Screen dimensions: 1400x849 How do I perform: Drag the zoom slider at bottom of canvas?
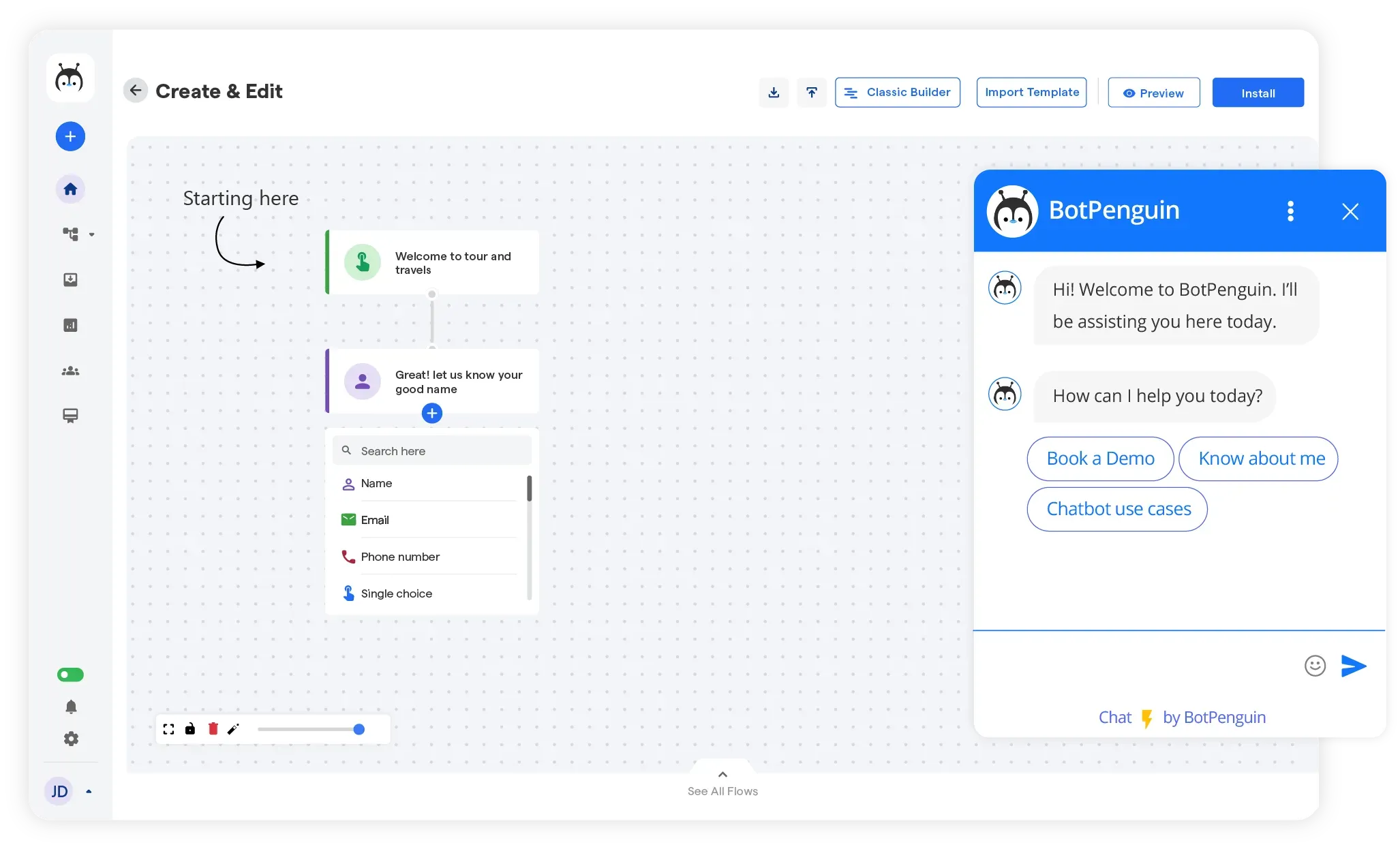[358, 729]
